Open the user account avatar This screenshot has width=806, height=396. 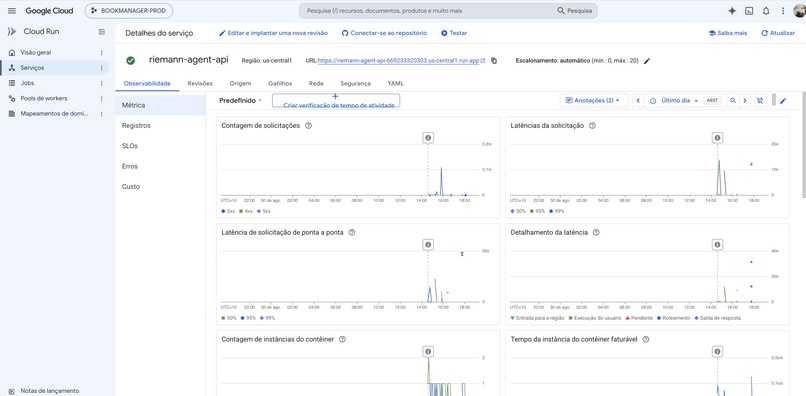coord(800,11)
